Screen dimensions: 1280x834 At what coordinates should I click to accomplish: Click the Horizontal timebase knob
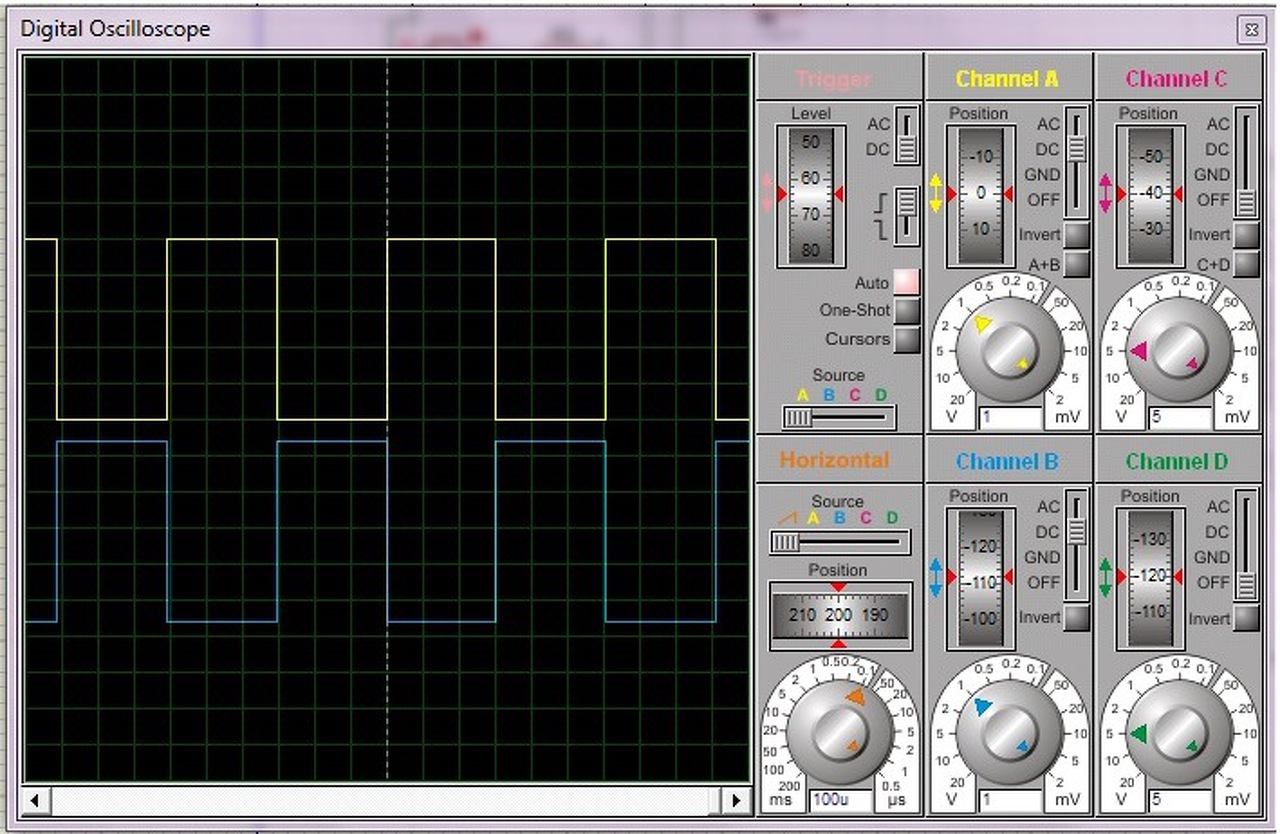tap(838, 733)
